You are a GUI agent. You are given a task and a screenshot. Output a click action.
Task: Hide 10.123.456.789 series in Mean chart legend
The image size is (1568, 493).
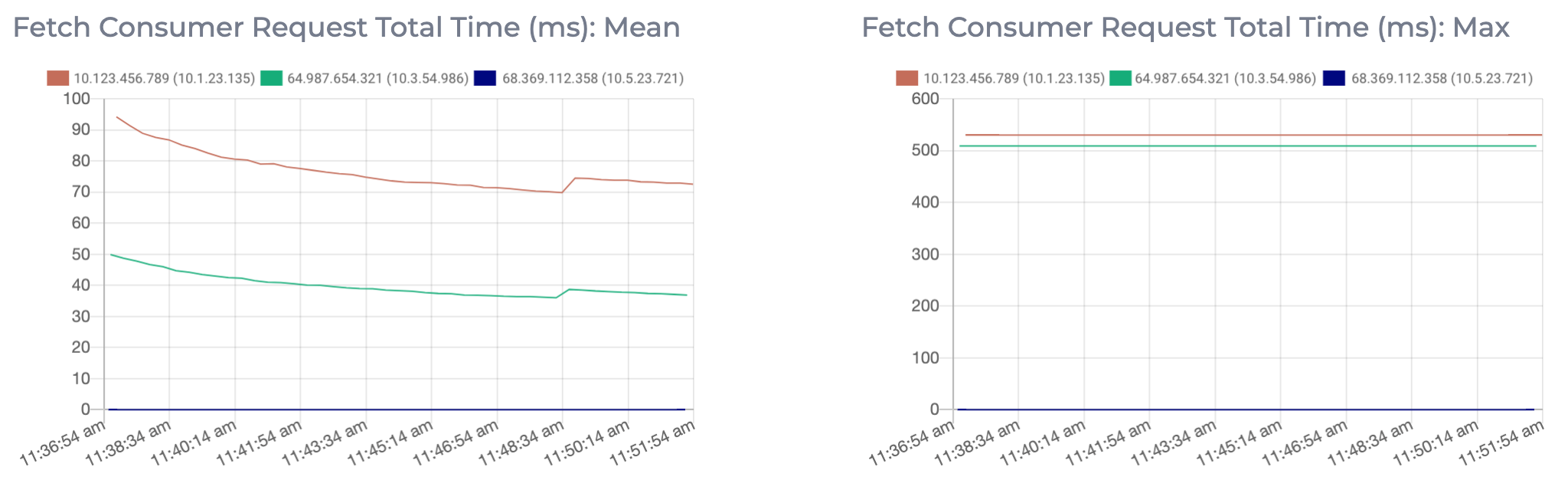tap(164, 78)
